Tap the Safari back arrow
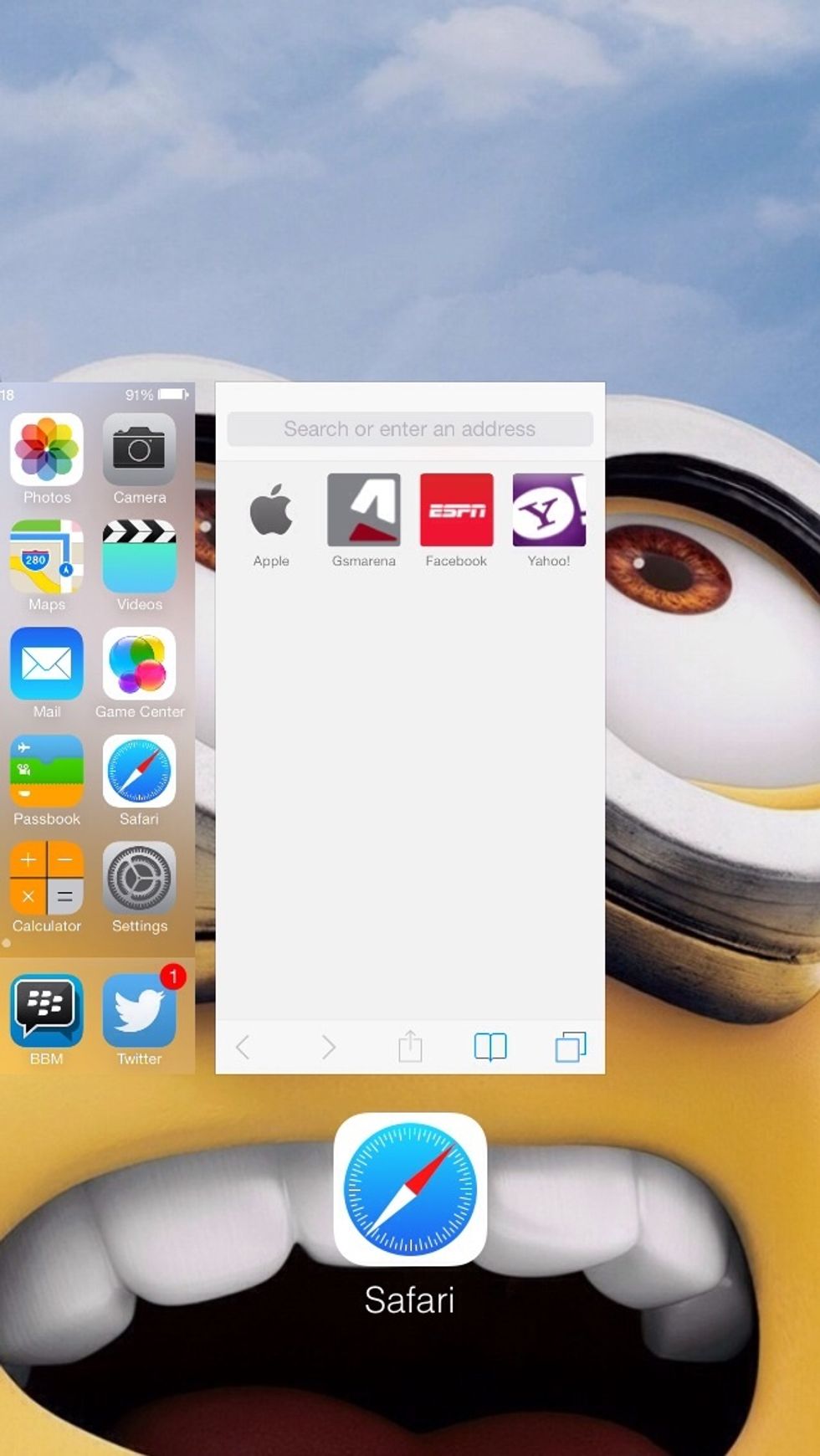This screenshot has height=1456, width=820. 243,1047
